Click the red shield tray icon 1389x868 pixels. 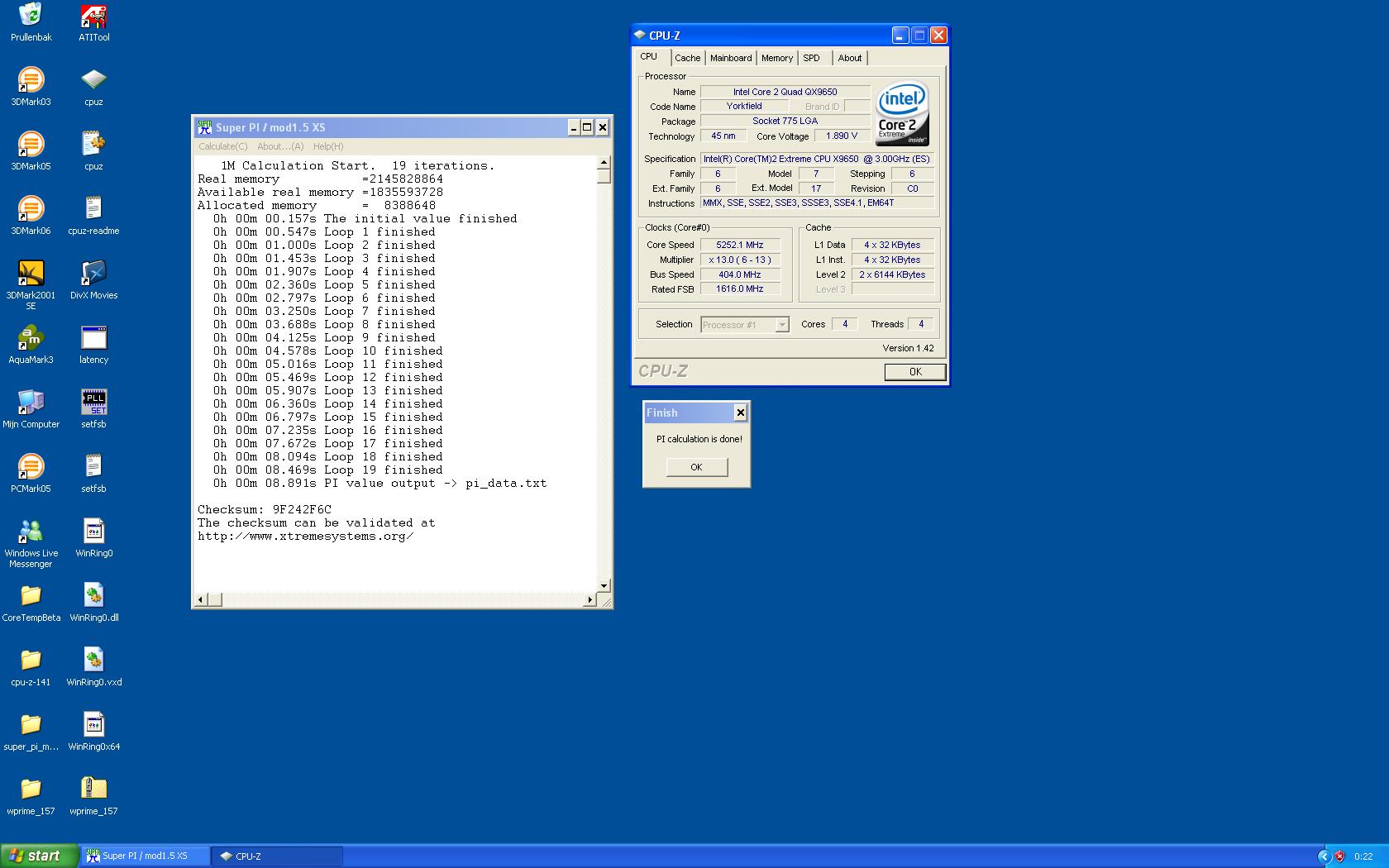1340,856
